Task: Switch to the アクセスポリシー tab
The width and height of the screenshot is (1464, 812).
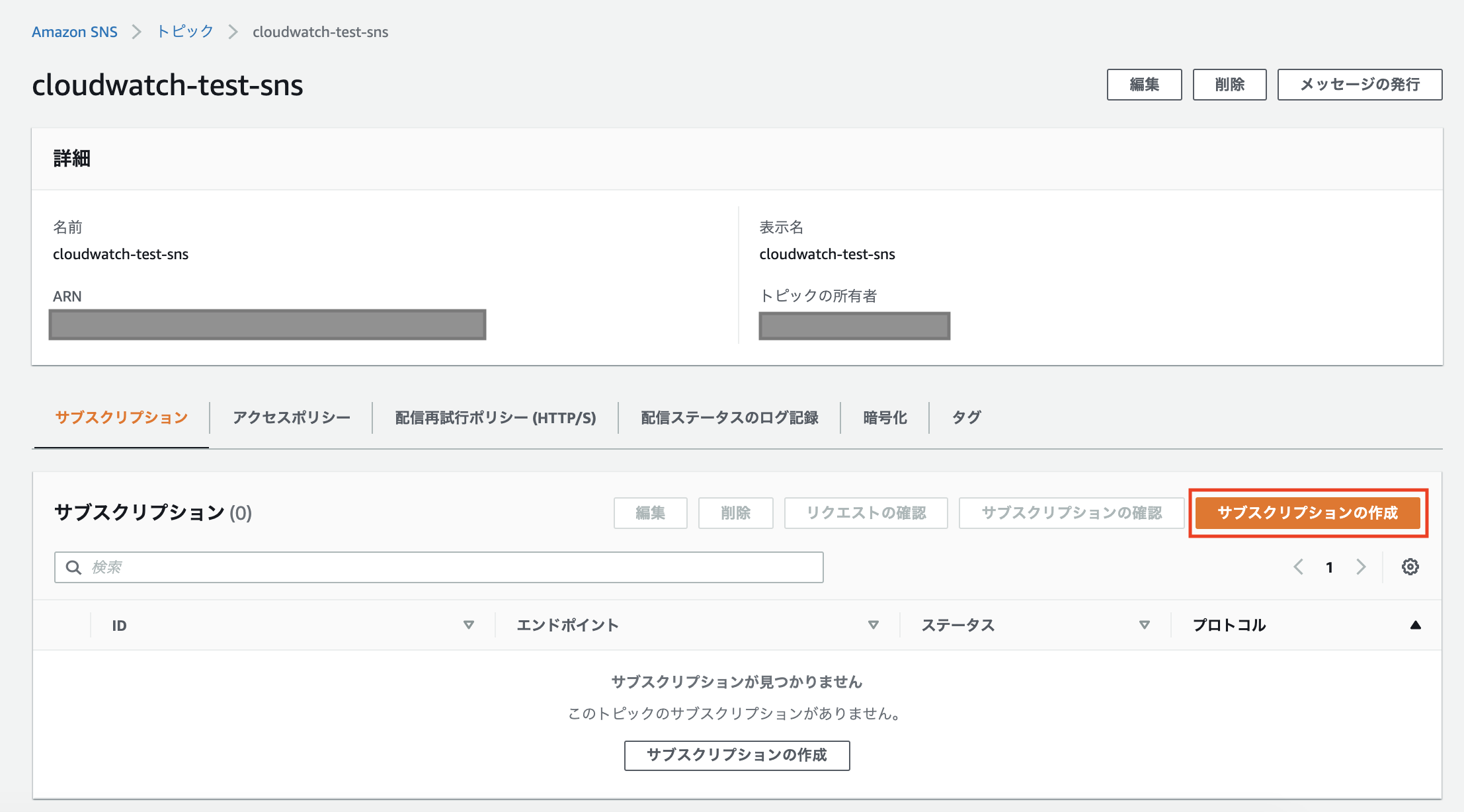Action: point(291,417)
